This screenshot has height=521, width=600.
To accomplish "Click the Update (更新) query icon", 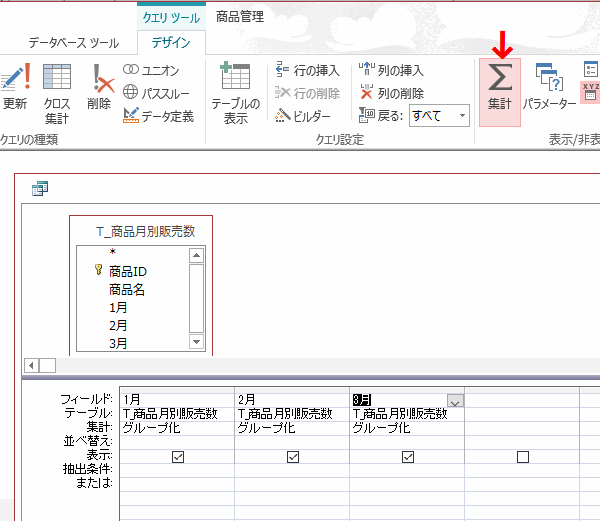I will click(x=15, y=87).
